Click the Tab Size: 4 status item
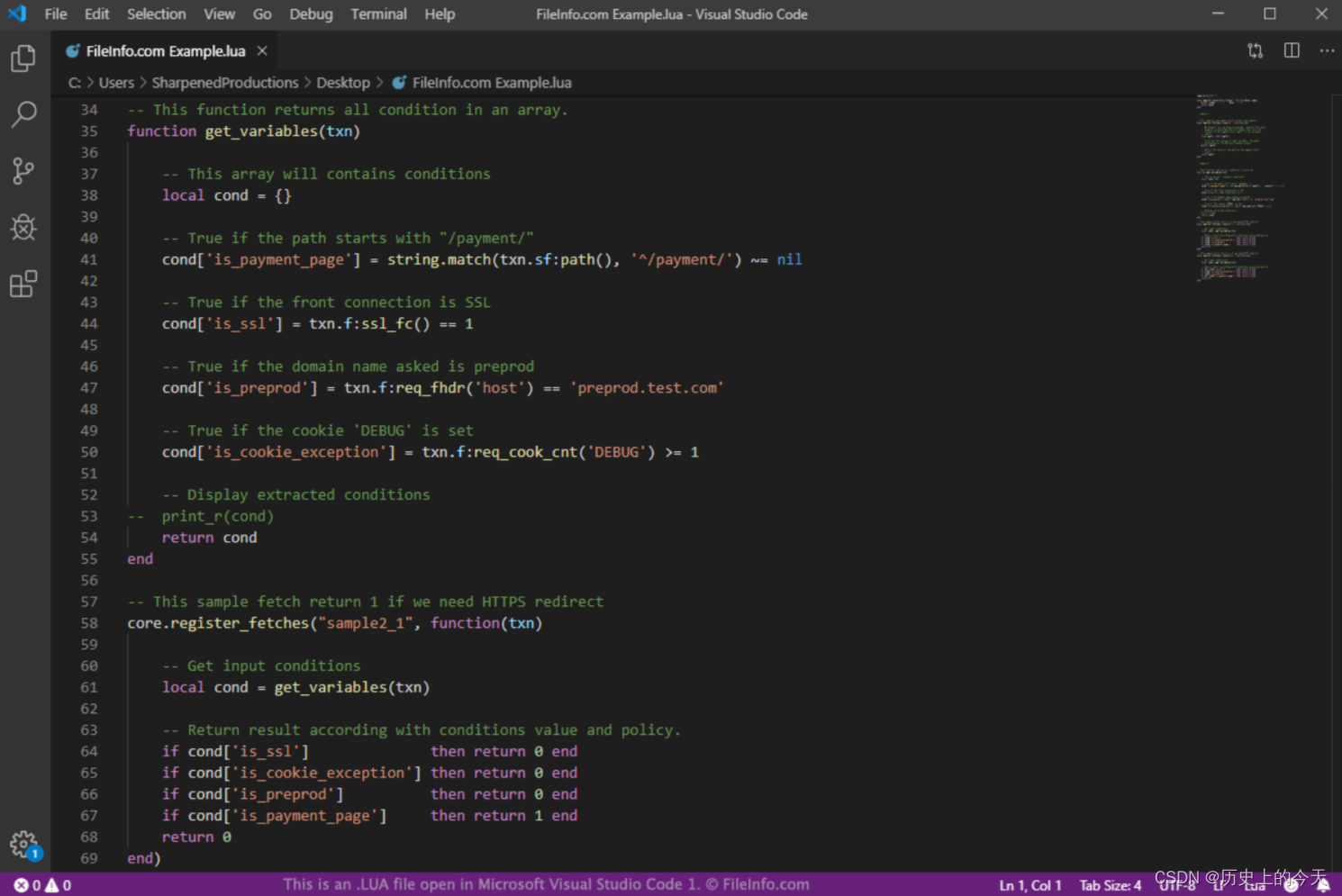The height and width of the screenshot is (896, 1342). click(x=1111, y=885)
